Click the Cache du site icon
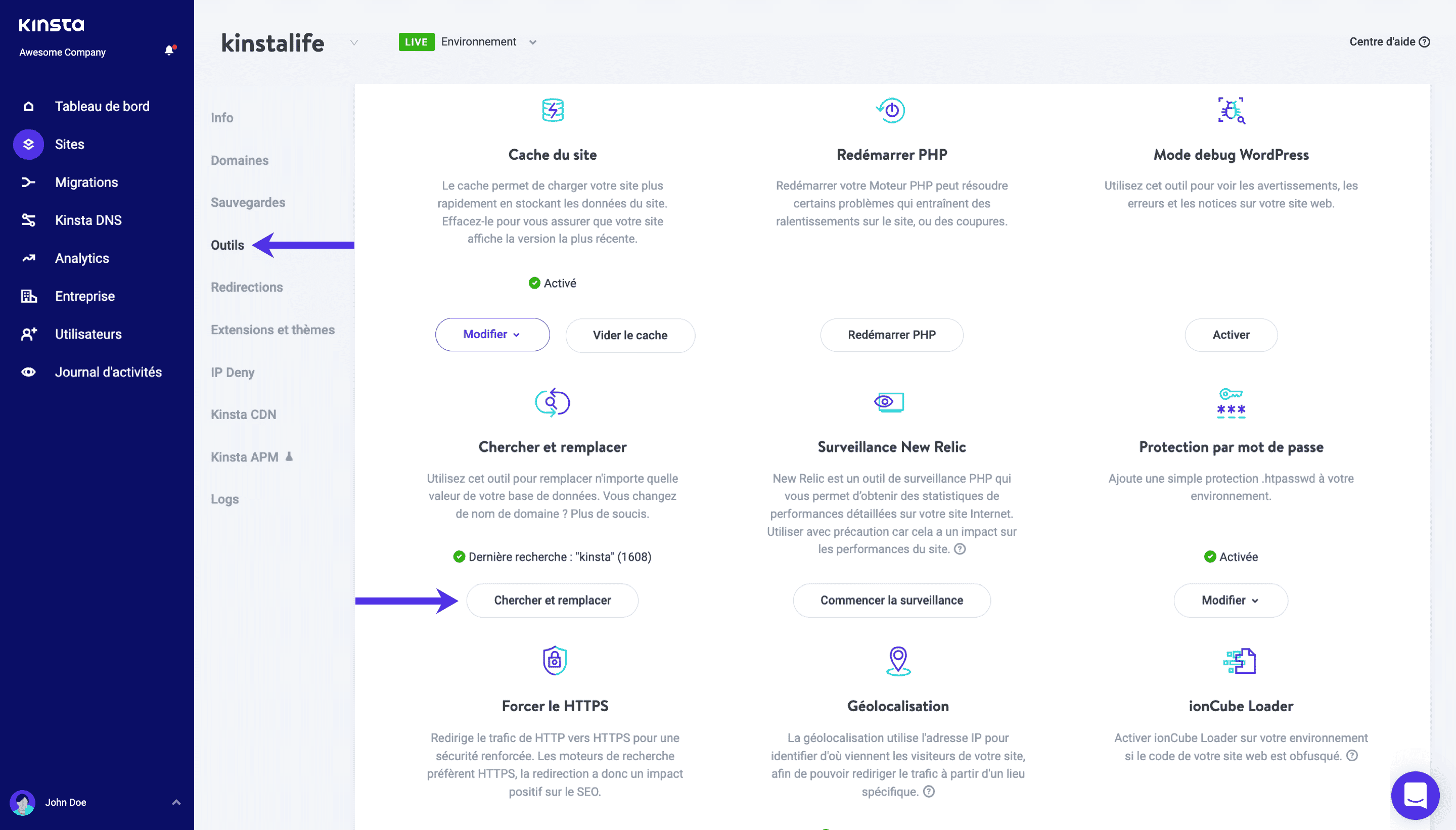 [x=552, y=111]
